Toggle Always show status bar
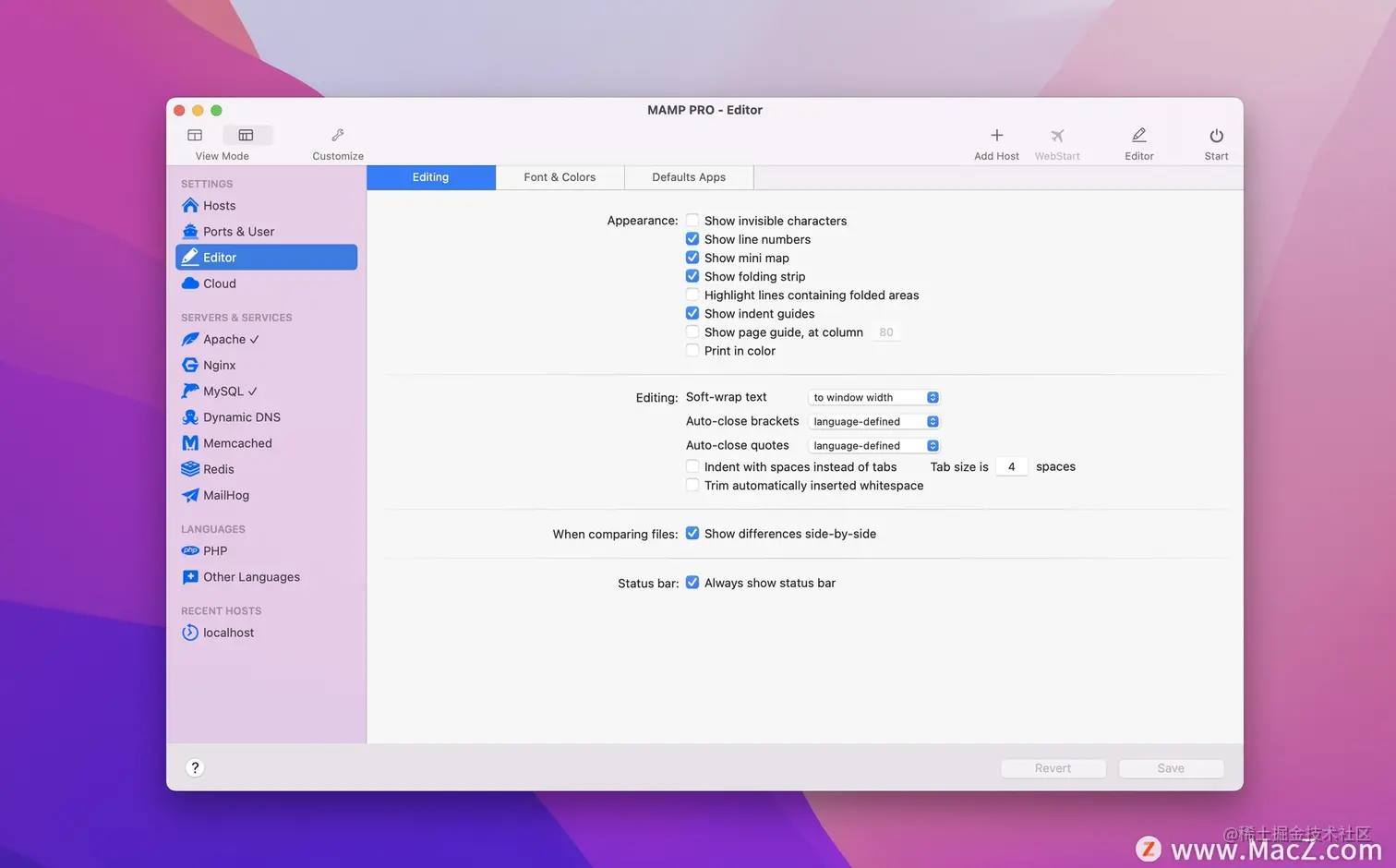 pyautogui.click(x=692, y=583)
